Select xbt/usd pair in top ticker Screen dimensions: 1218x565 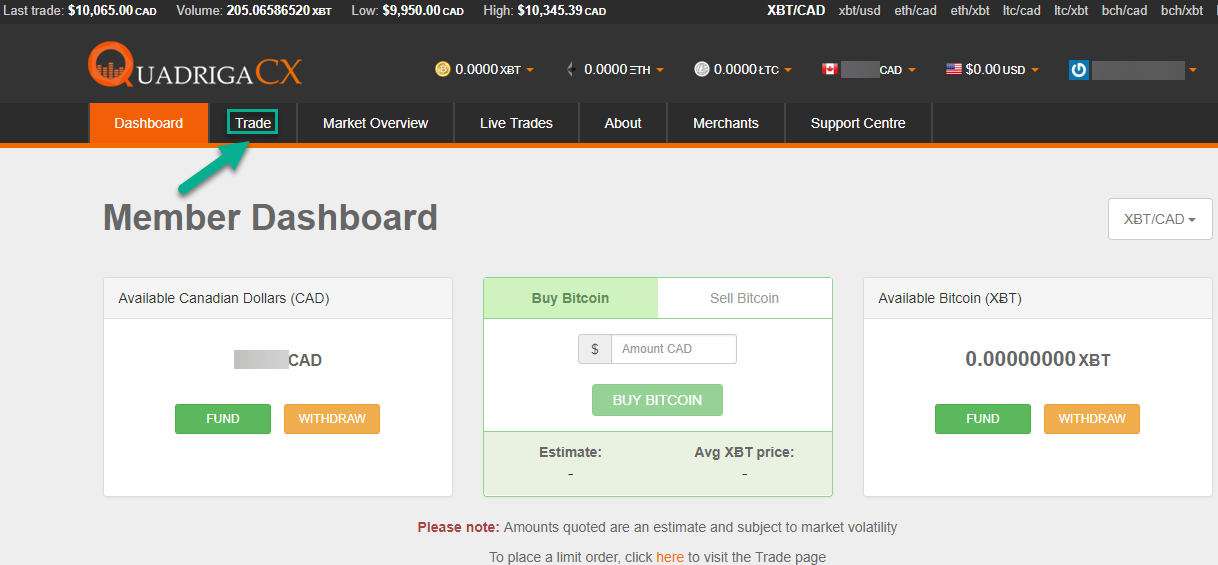coord(860,10)
